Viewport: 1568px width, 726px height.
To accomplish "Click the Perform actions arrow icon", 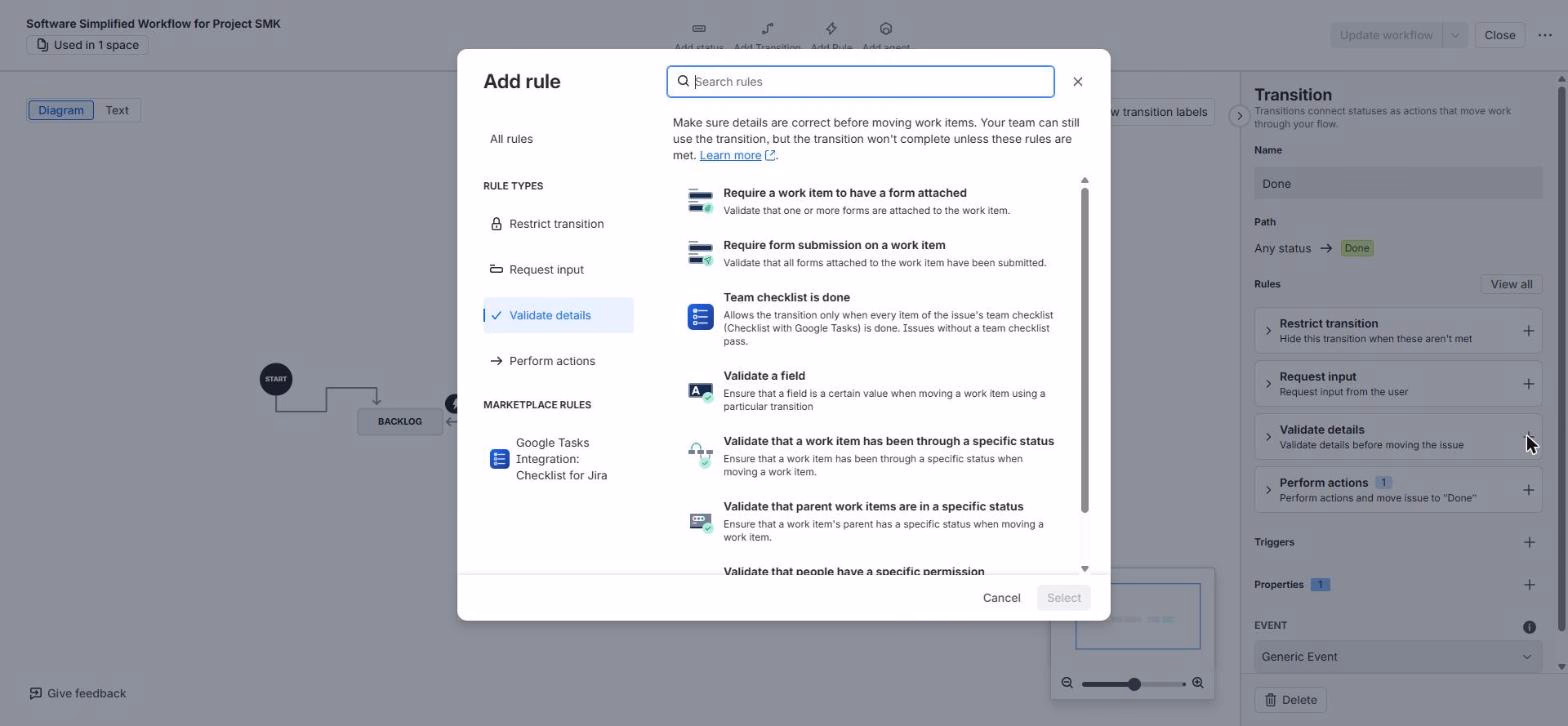I will pyautogui.click(x=496, y=361).
